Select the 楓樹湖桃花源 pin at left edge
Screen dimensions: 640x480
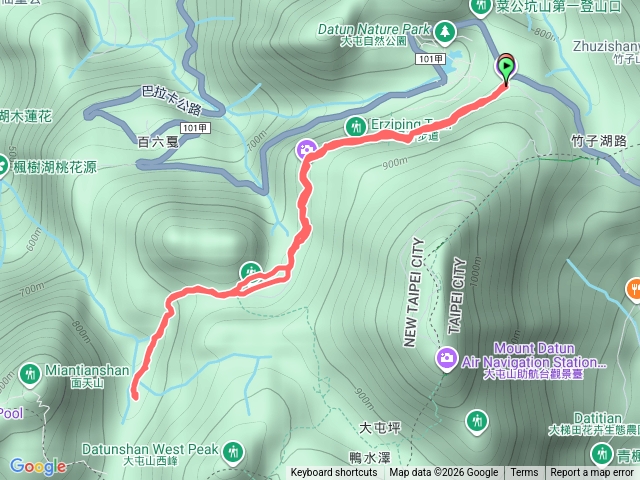[2, 167]
